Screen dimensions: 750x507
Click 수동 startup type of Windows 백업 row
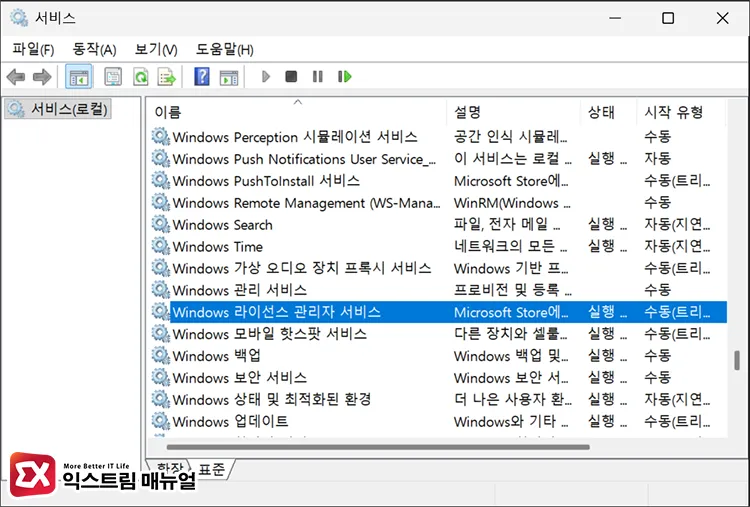(658, 356)
